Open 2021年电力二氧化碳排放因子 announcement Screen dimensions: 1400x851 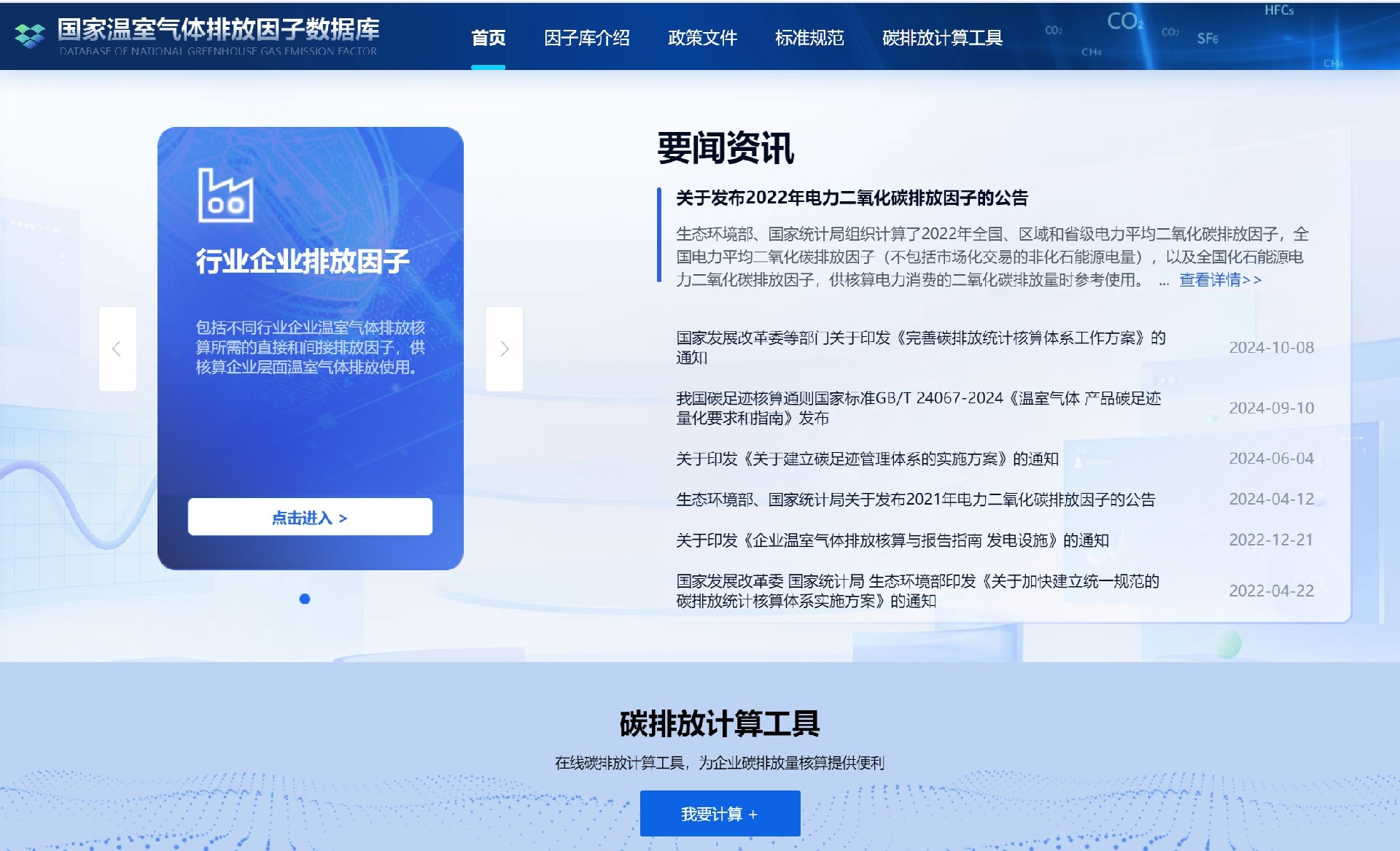click(x=915, y=500)
